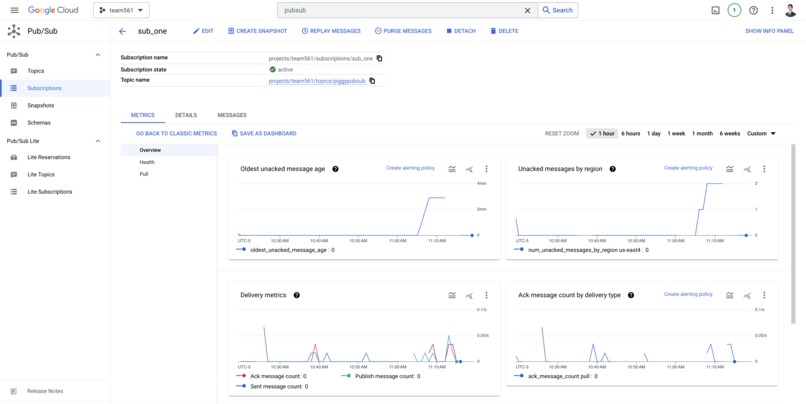Click the Edit subscription button
Viewport: 806px width, 404px height.
[203, 31]
